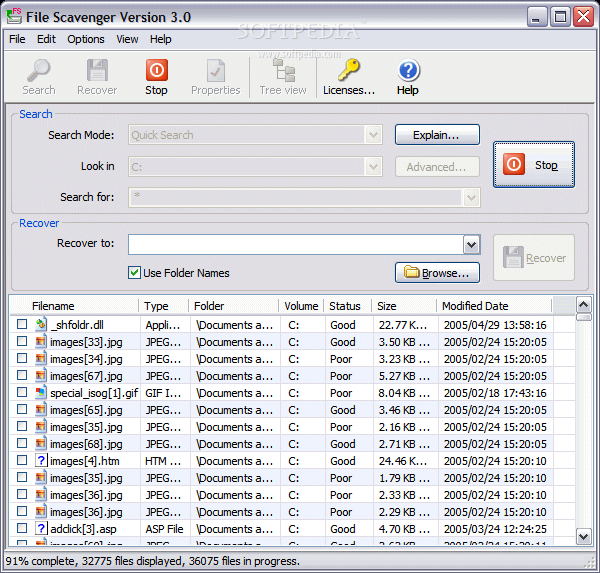Click the 91% complete status bar text
600x573 pixels.
click(152, 561)
